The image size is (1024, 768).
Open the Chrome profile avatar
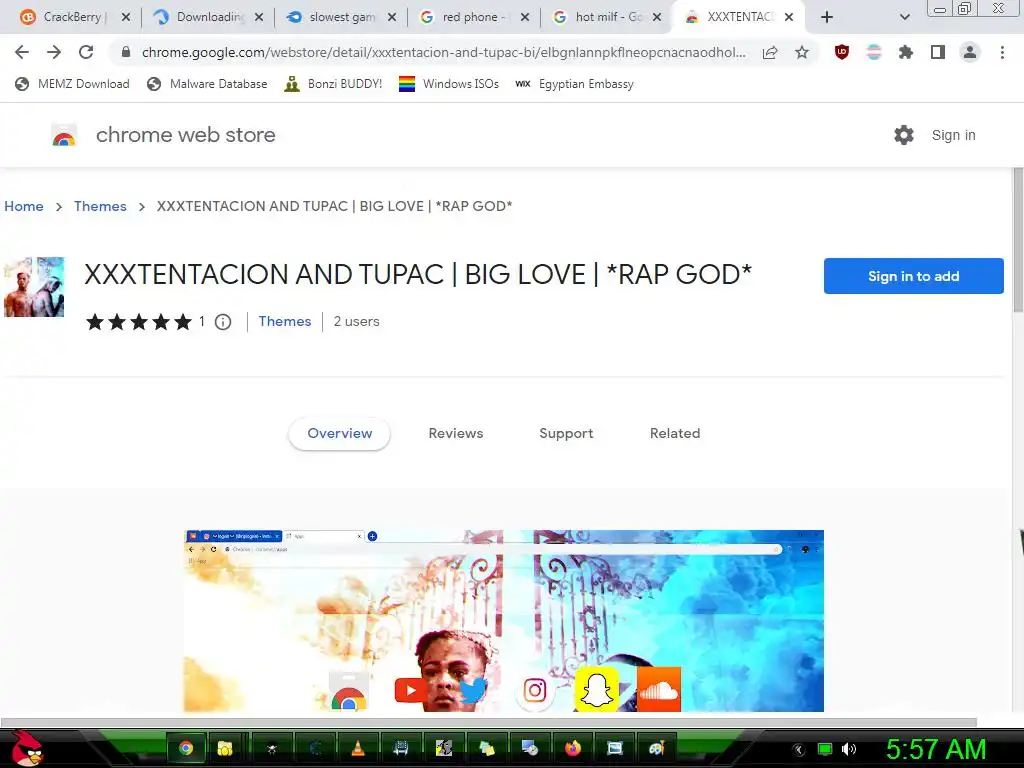tap(970, 52)
